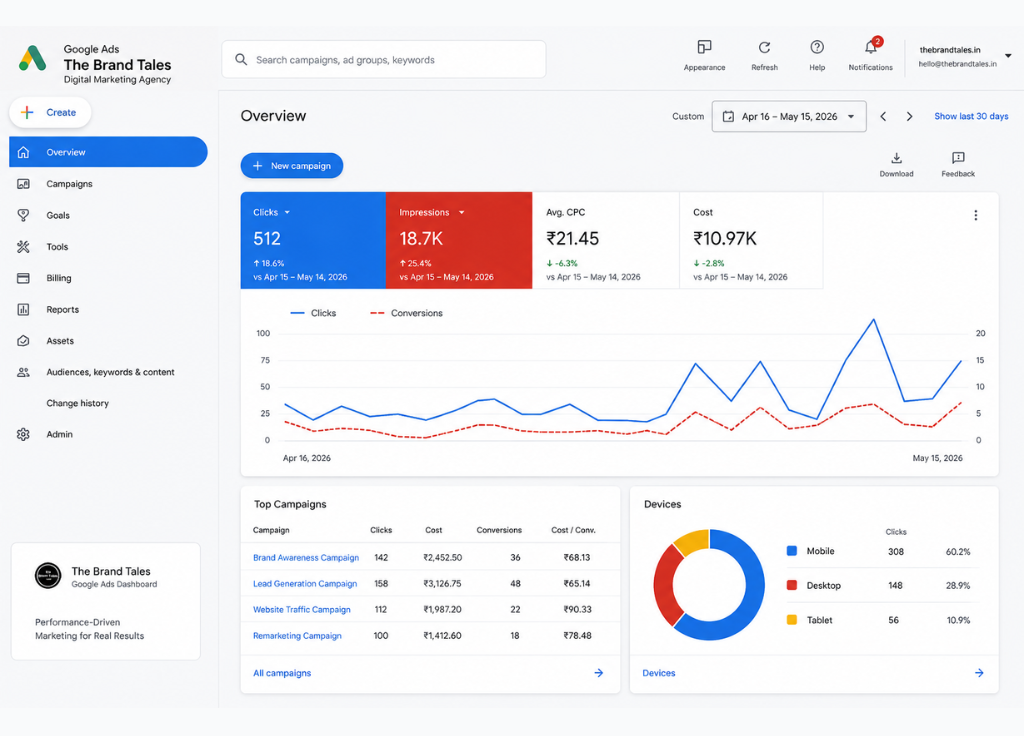1024x736 pixels.
Task: Click the red Desktop legend swatch
Action: tap(792, 585)
